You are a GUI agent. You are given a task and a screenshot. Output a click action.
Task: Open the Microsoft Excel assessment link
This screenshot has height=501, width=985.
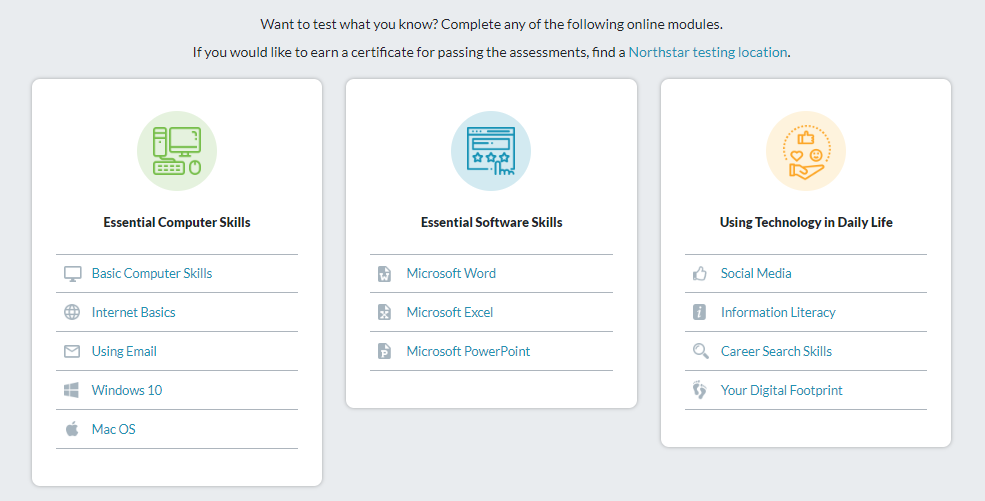click(x=450, y=312)
